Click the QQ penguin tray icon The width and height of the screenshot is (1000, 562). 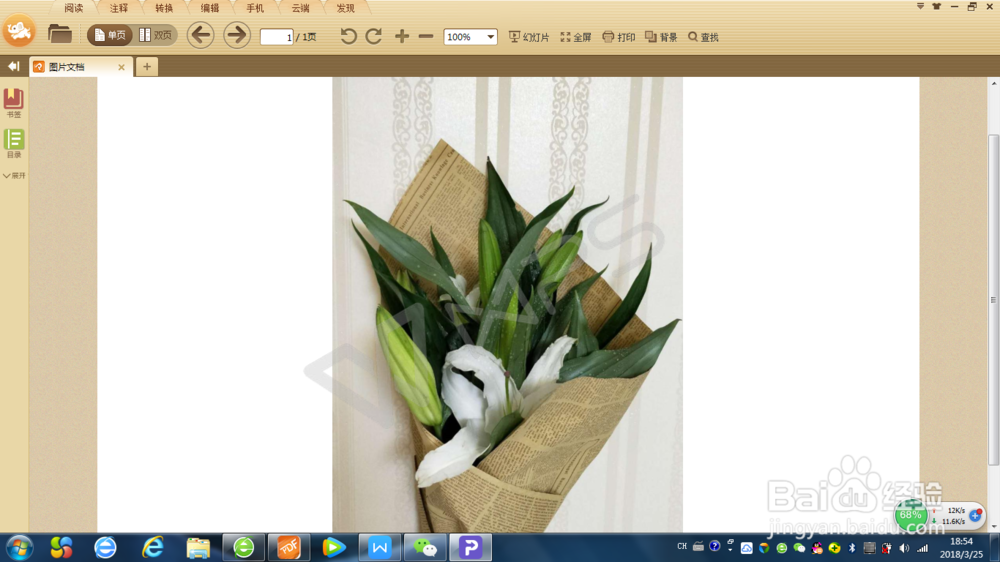point(817,548)
